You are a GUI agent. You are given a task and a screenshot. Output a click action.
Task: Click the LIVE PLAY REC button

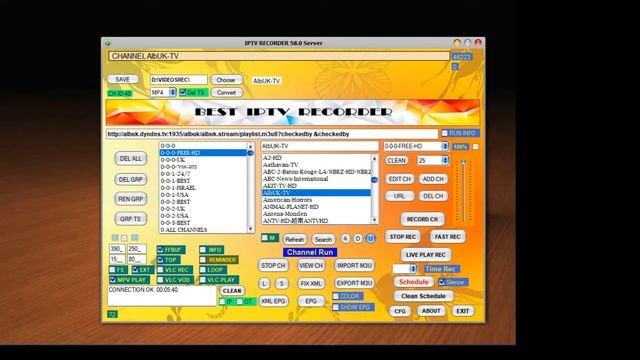[x=425, y=255]
